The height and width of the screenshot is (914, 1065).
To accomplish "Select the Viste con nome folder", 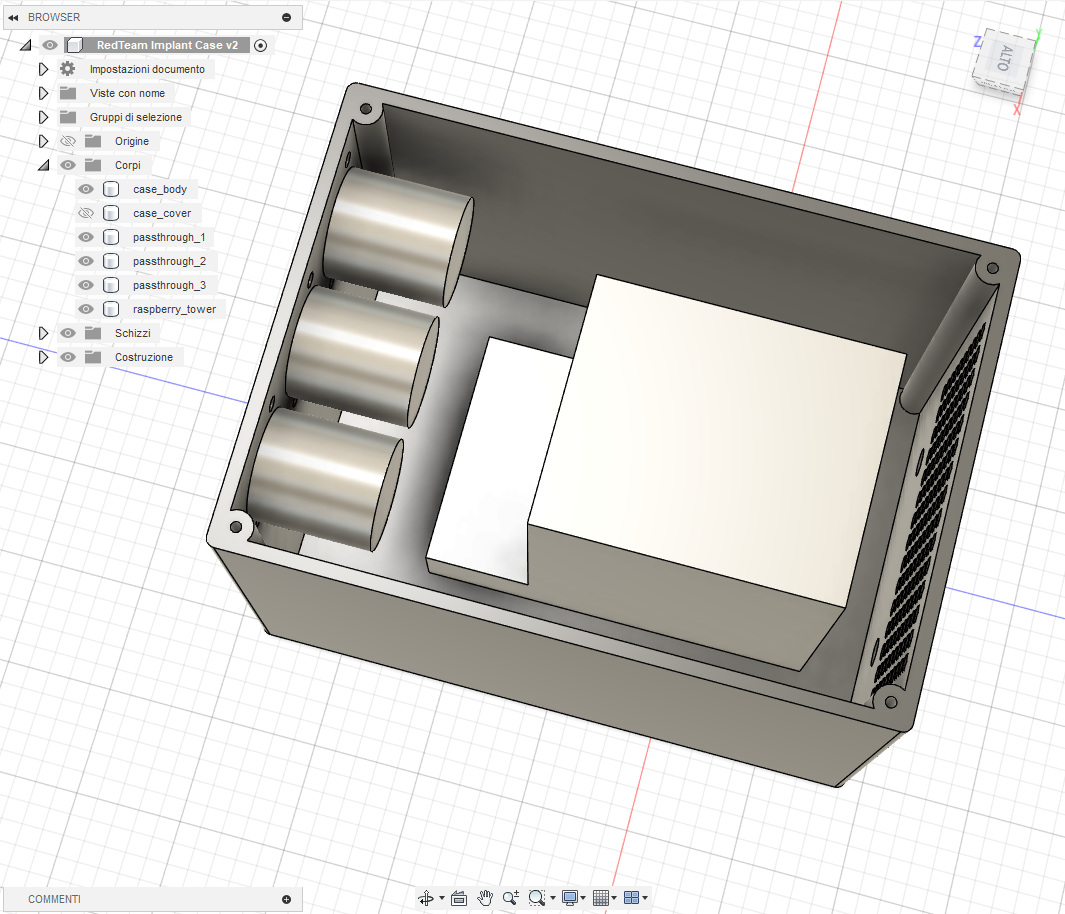I will [127, 93].
